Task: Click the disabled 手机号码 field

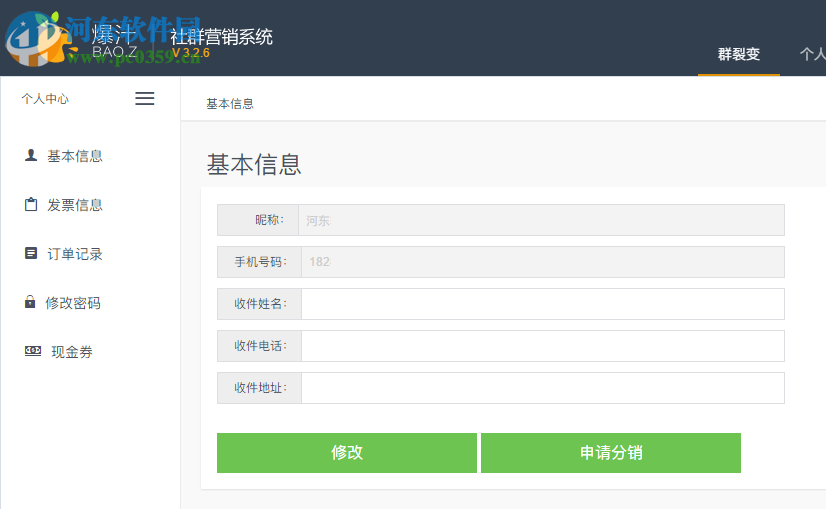Action: pos(543,262)
